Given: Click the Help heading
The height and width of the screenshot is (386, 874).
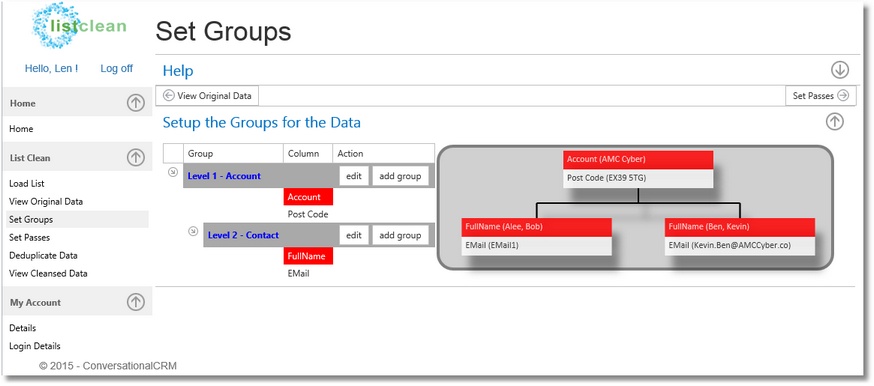Looking at the screenshot, I should pos(178,71).
